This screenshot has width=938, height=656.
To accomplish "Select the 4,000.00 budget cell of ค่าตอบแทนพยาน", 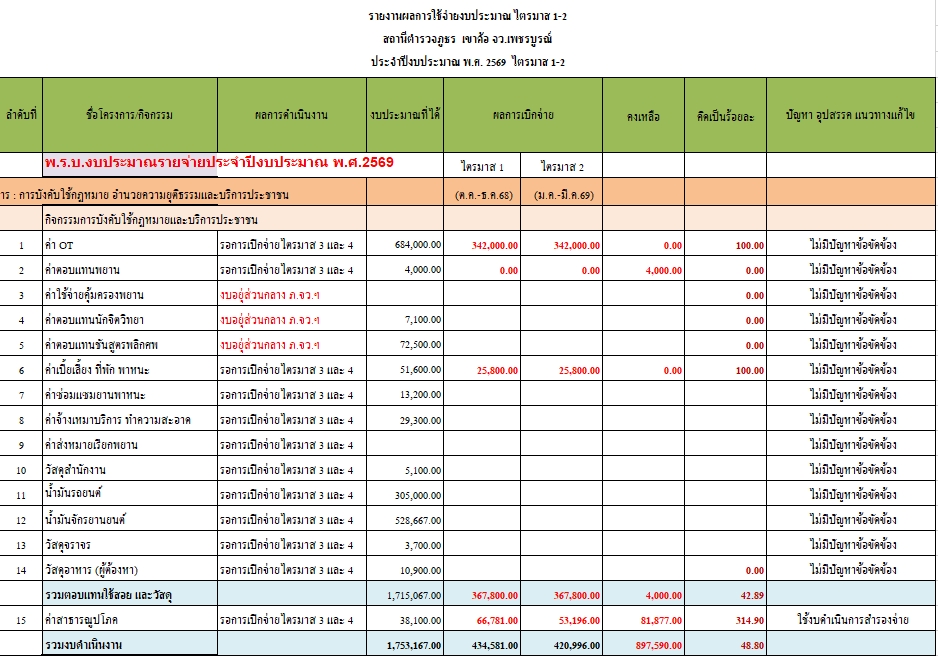I will 405,270.
